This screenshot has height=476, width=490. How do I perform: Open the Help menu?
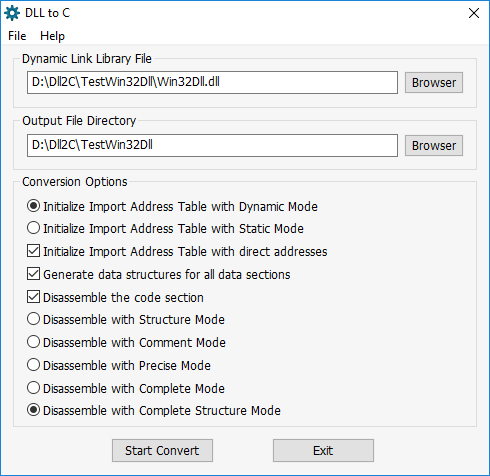[52, 36]
